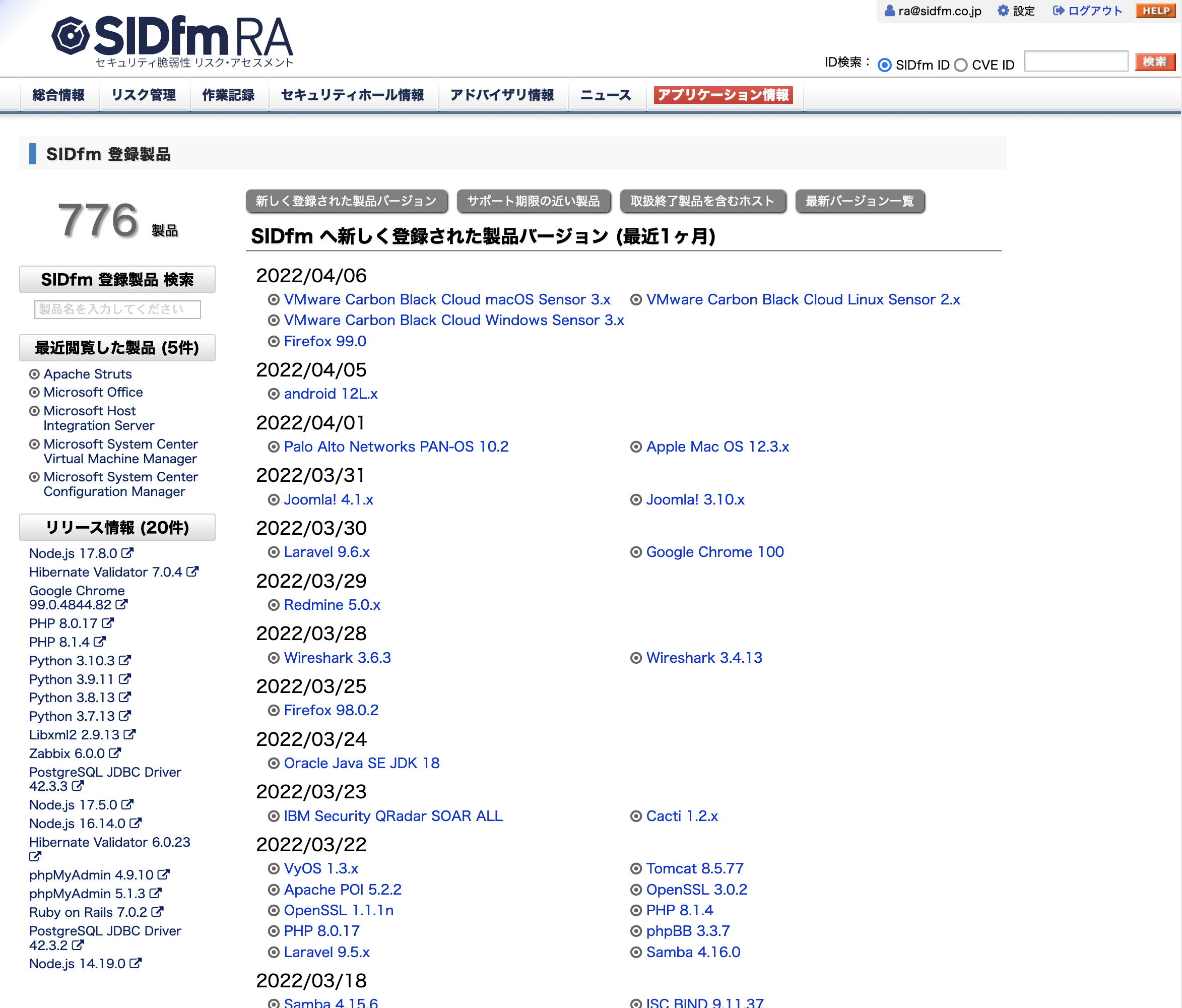
Task: Click the bullet icon before Cacti 1.2.x
Action: point(636,816)
